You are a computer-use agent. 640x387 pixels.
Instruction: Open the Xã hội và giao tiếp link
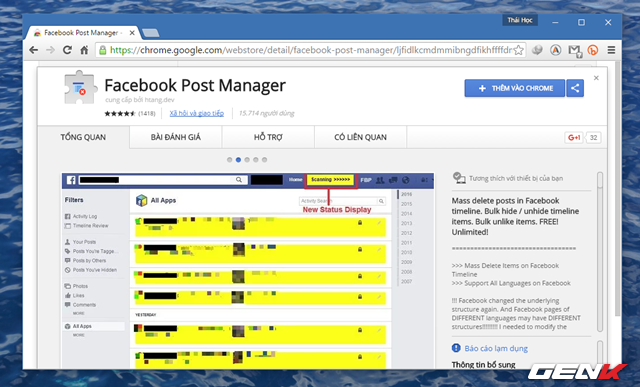(x=197, y=113)
